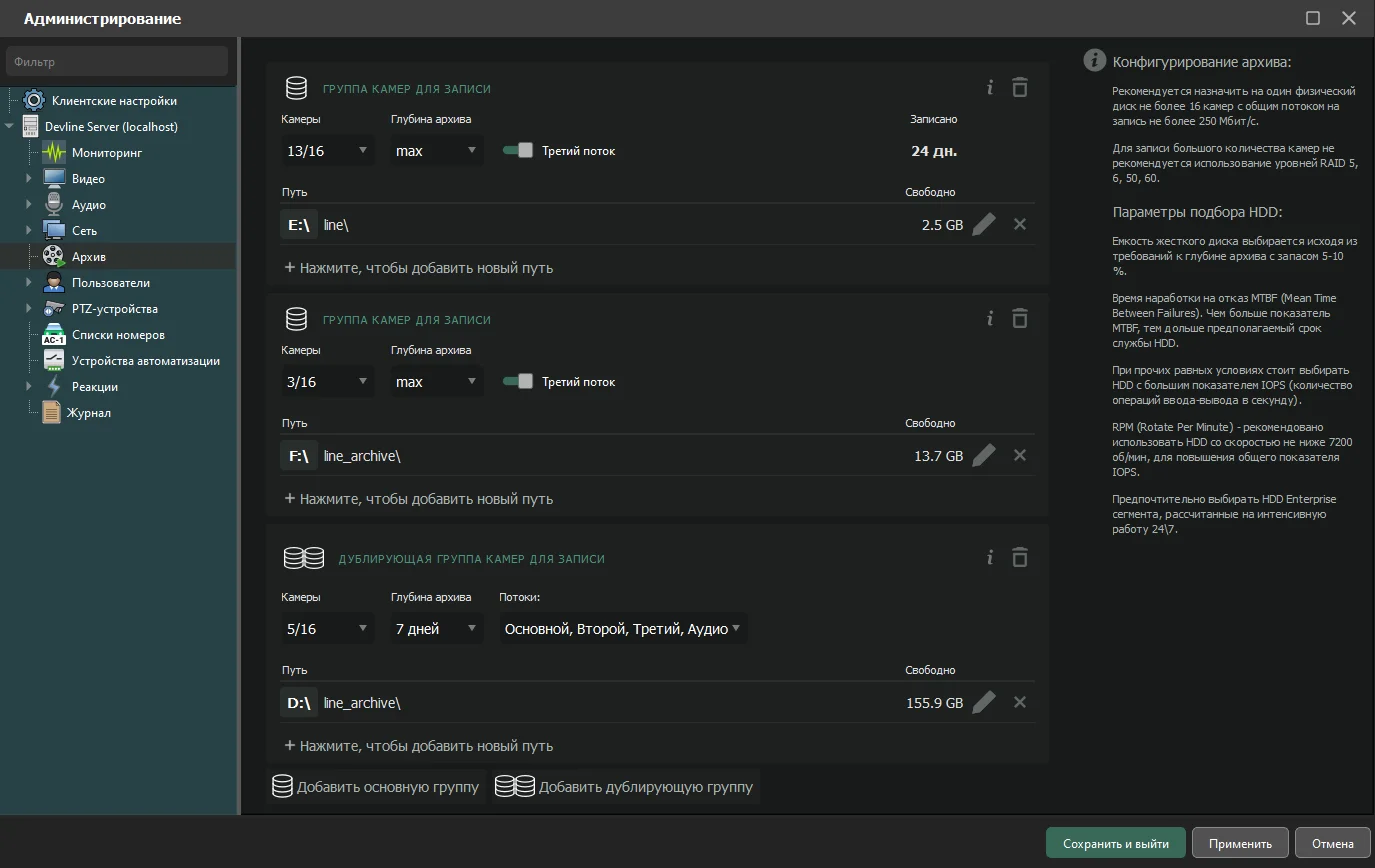Click the Фильтр search field
Image resolution: width=1375 pixels, height=868 pixels.
tap(117, 62)
